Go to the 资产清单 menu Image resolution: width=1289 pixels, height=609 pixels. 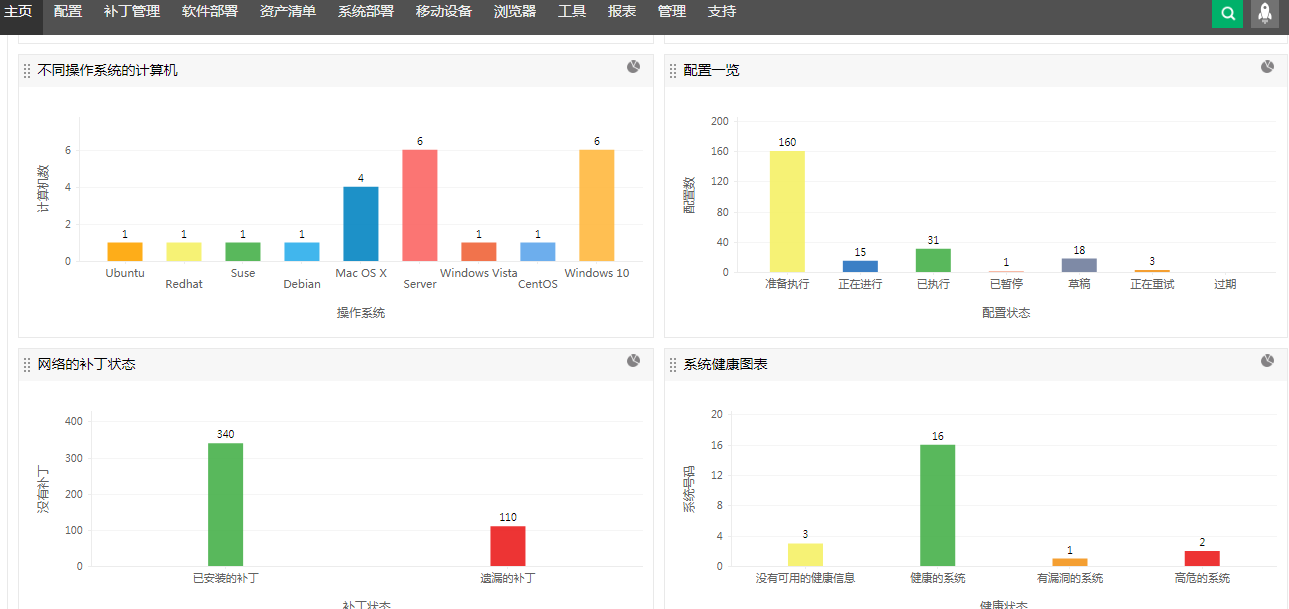click(x=288, y=12)
